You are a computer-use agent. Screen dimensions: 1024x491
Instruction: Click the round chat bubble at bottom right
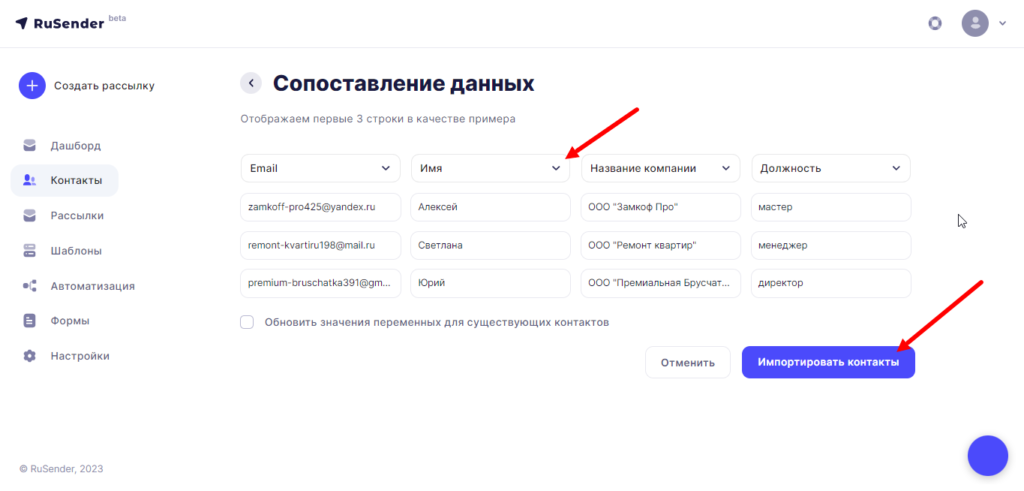988,456
